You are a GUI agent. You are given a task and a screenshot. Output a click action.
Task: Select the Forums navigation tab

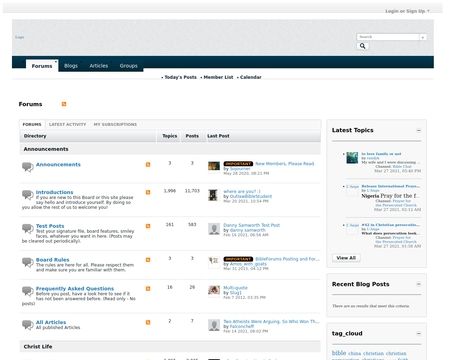(42, 66)
